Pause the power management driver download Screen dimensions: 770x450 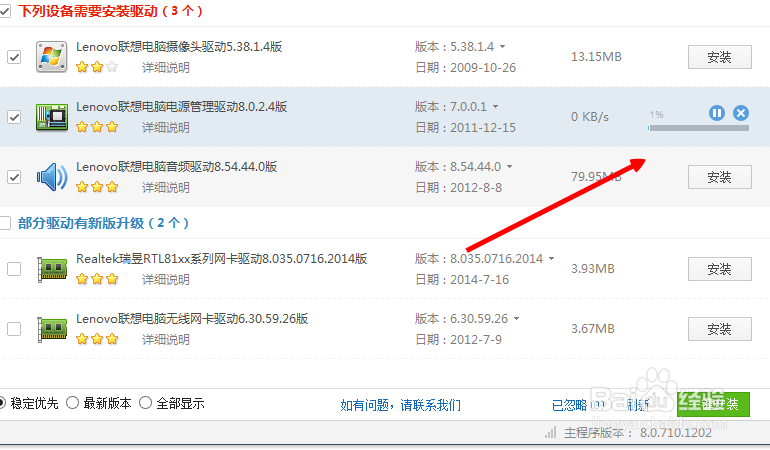coord(717,113)
